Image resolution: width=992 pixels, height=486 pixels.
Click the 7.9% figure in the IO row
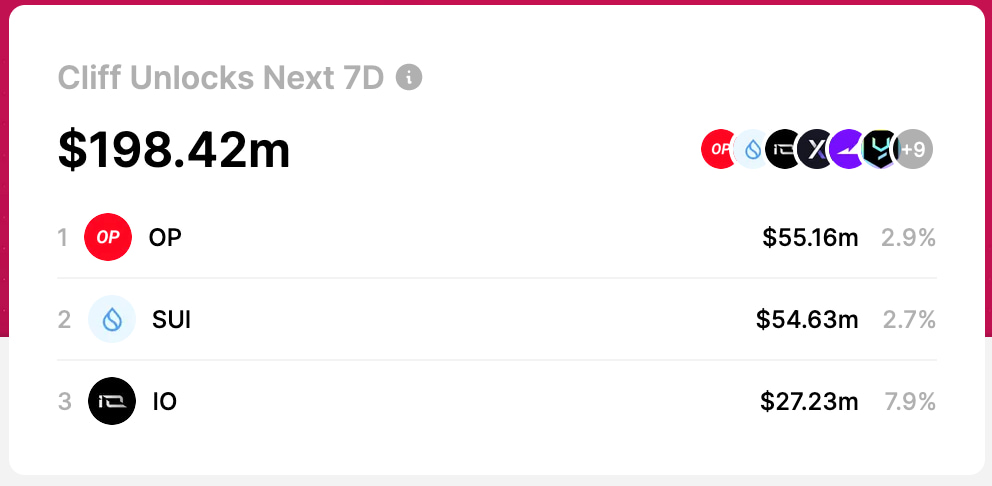tap(910, 402)
